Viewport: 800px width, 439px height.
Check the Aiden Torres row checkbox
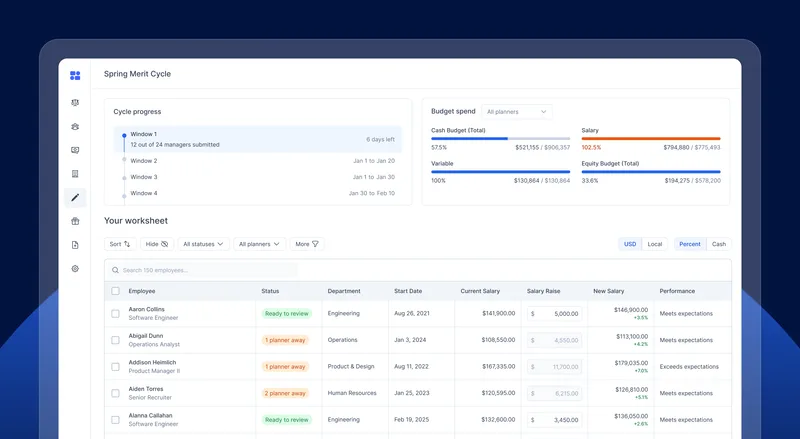(115, 393)
